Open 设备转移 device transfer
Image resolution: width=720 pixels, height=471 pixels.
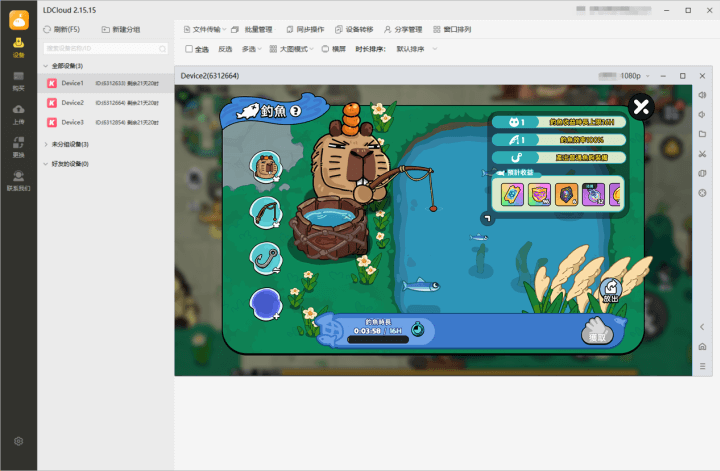click(x=354, y=29)
